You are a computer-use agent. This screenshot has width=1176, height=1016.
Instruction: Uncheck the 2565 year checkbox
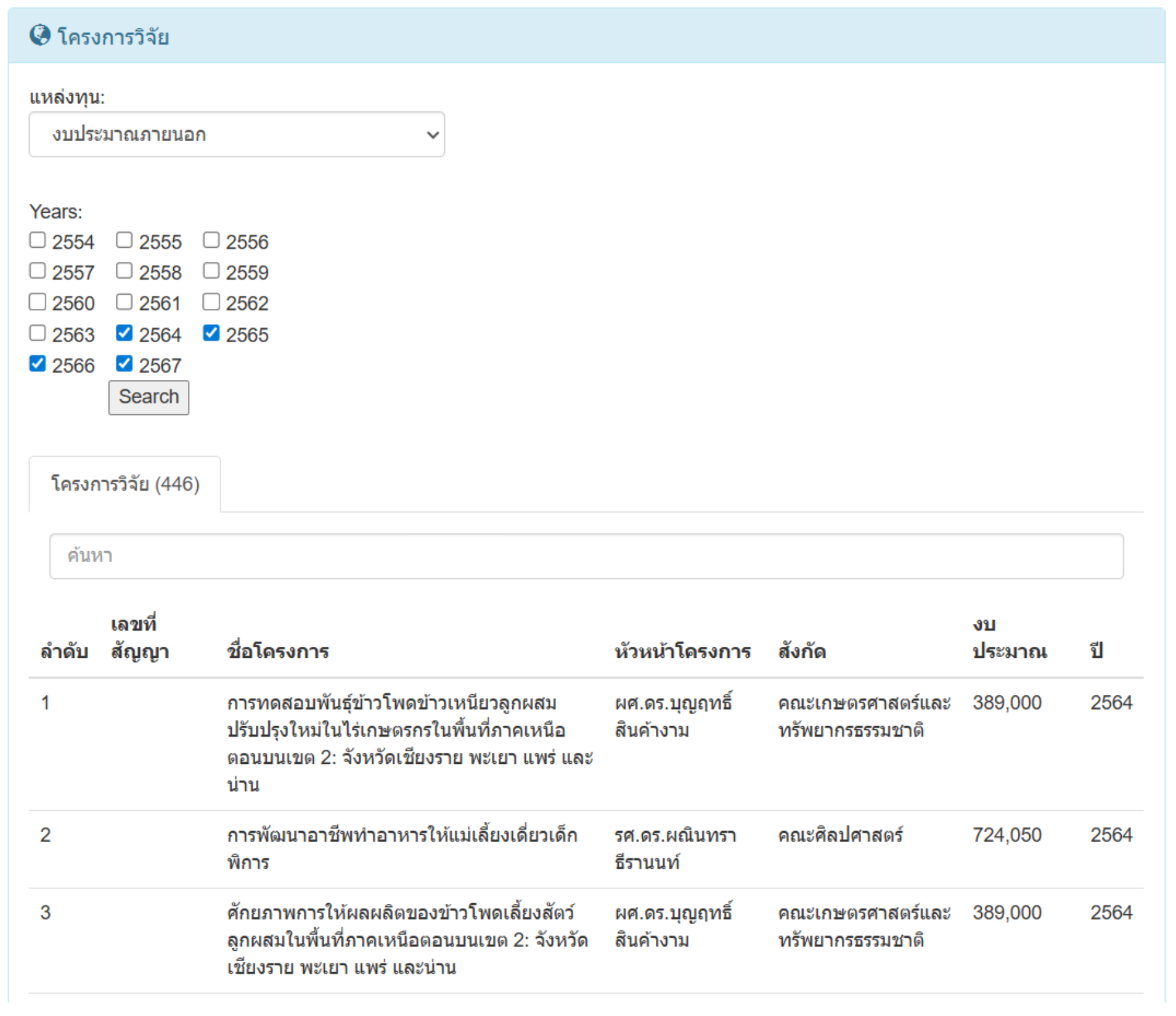pos(211,333)
